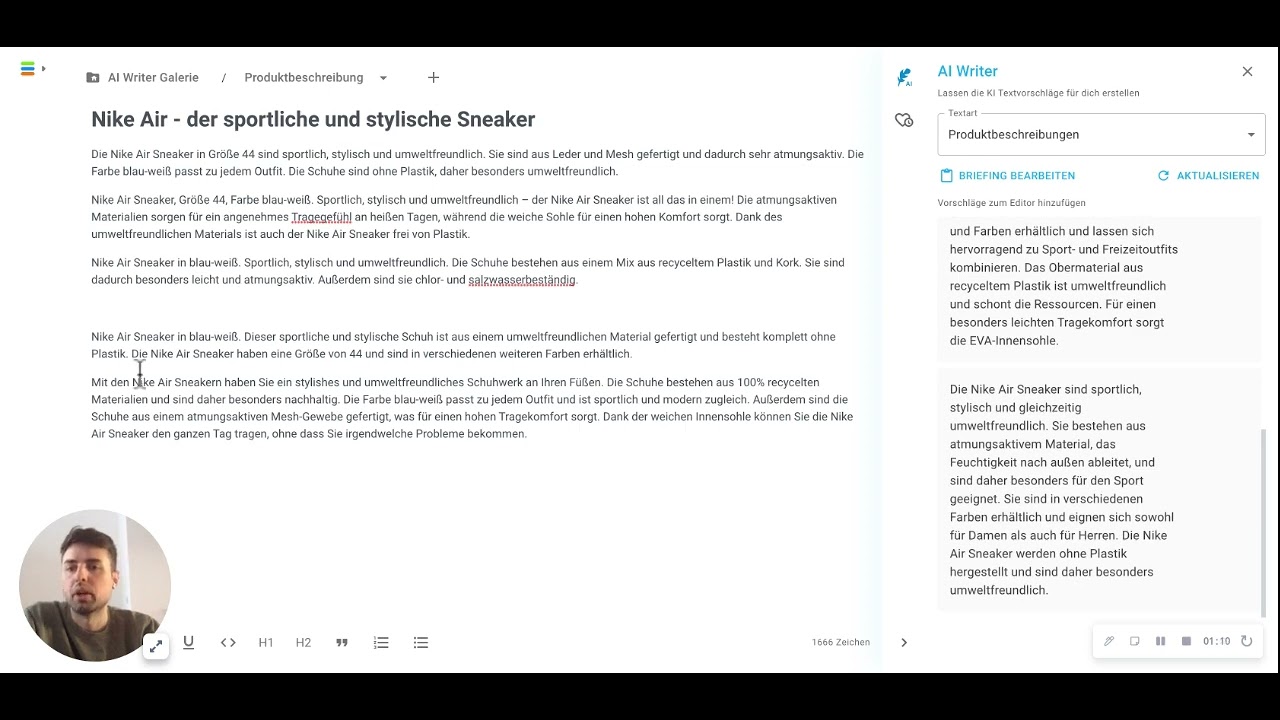The width and height of the screenshot is (1280, 720).
Task: Open the app menu logo icon
Action: 28,69
